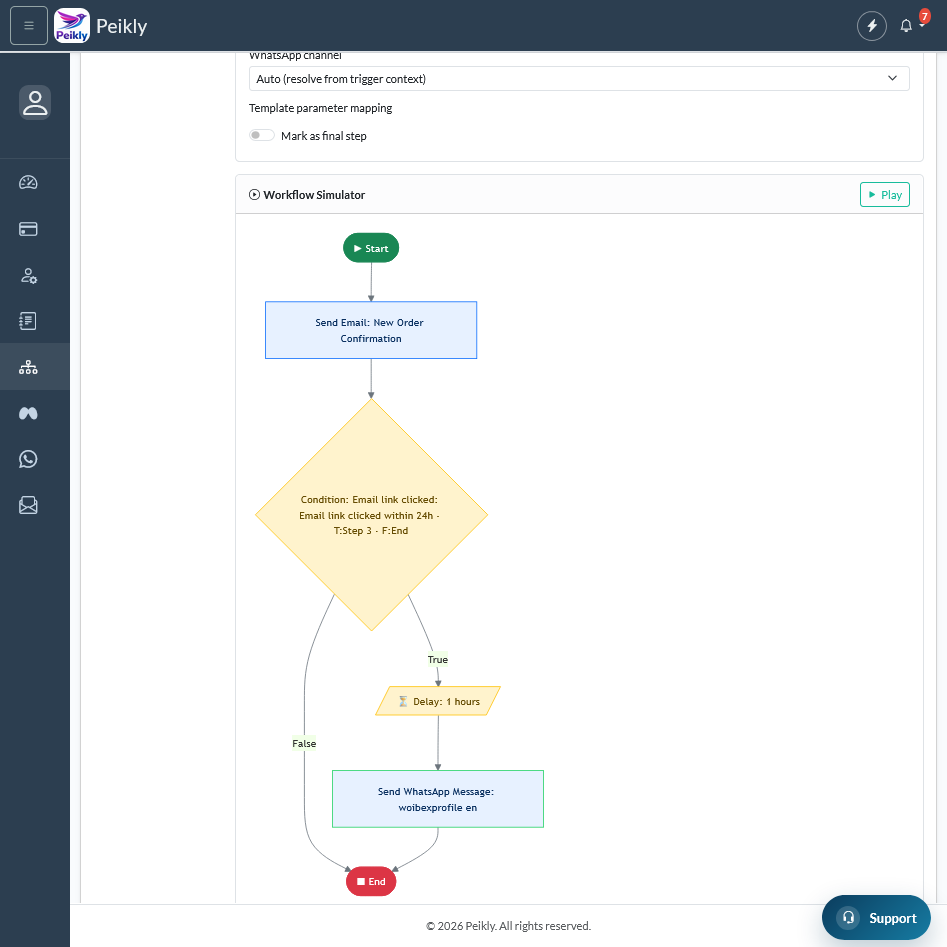Select the Email link clicked condition node
This screenshot has width=947, height=947.
point(371,515)
